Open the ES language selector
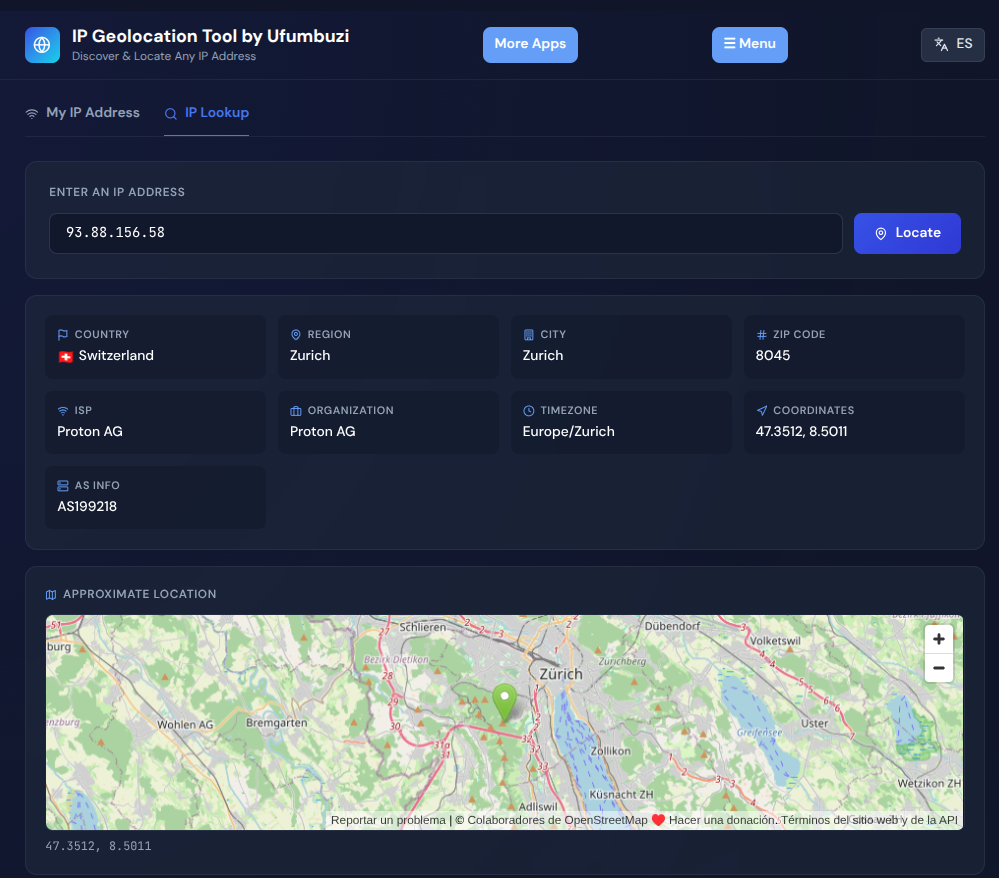 tap(951, 44)
